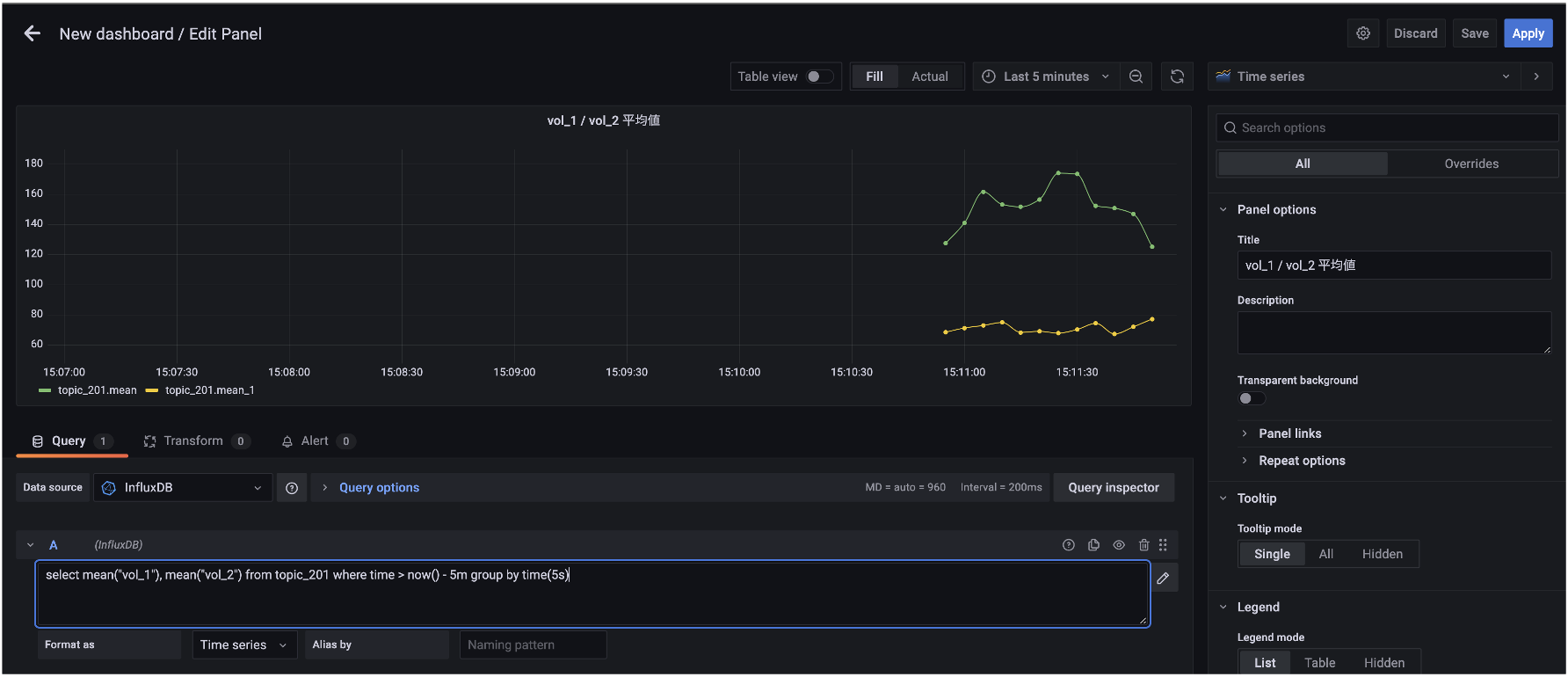
Task: Click the 'New dashboard / Edit Panel' title
Action: (161, 33)
